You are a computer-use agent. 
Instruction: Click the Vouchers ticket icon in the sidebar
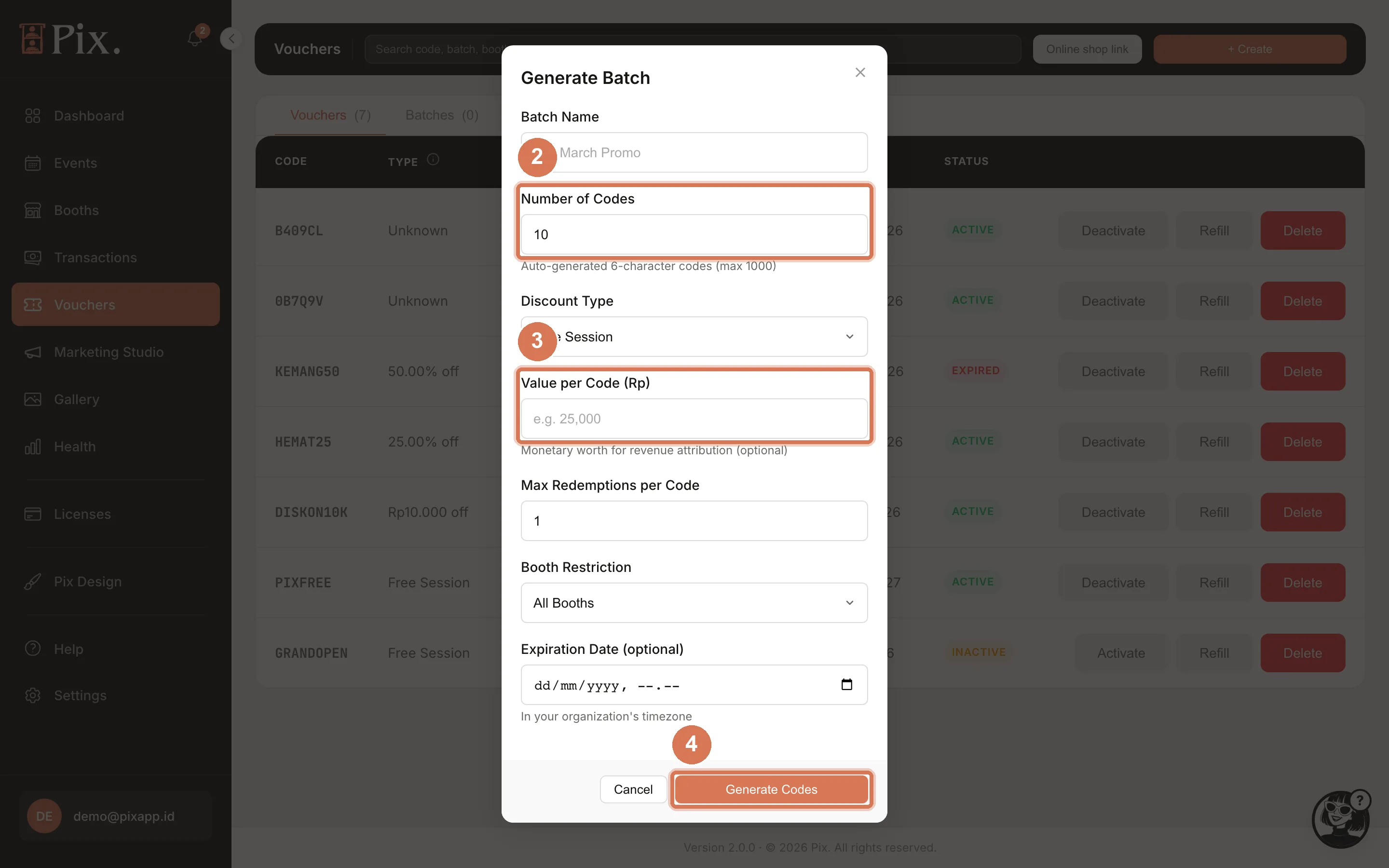(33, 305)
